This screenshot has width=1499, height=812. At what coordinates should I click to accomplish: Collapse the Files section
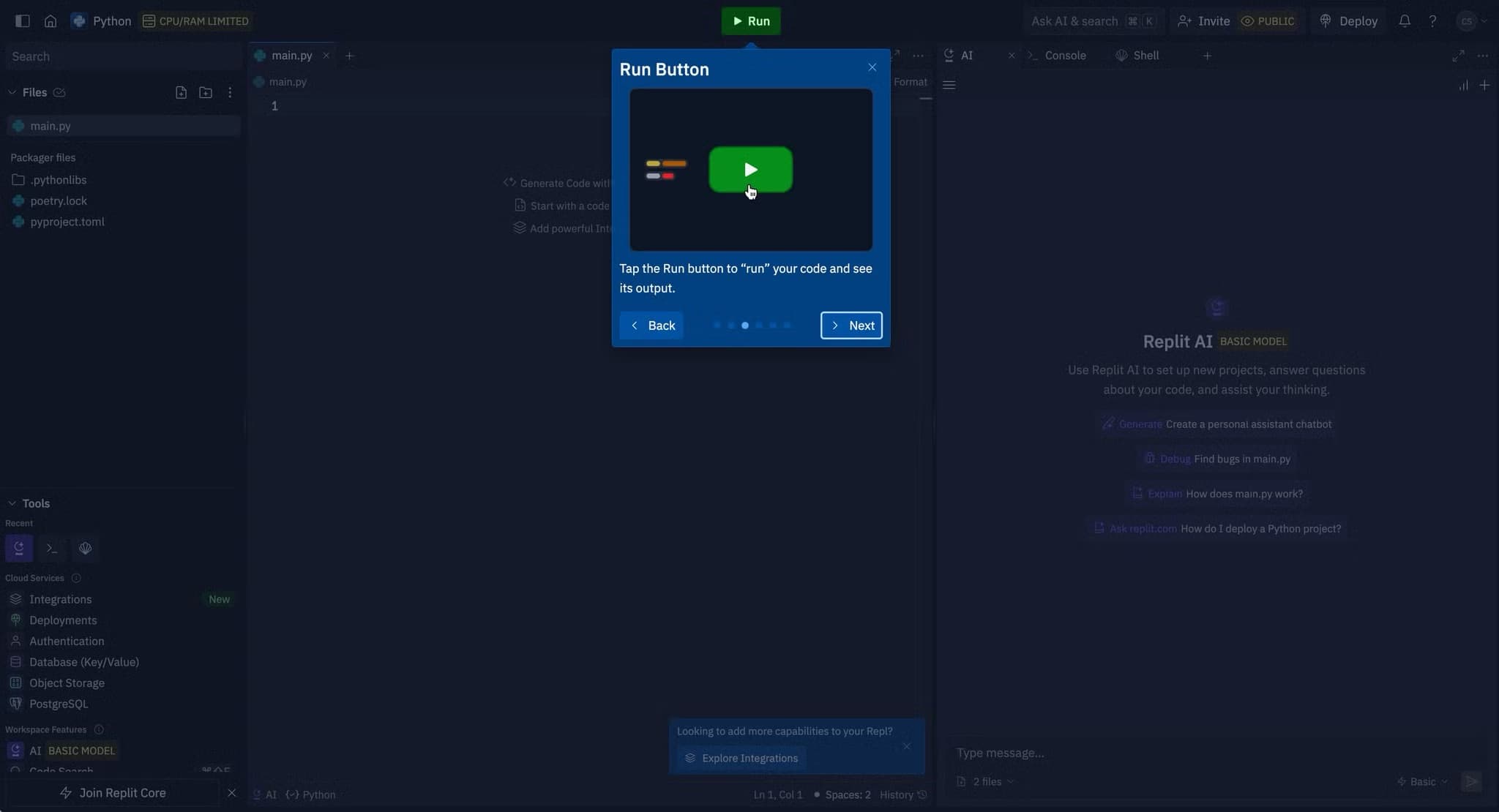pos(12,92)
